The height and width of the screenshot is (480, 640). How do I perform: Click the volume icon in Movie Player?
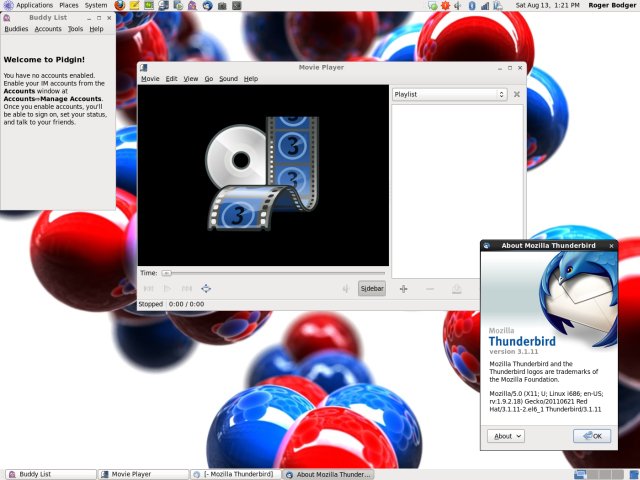point(345,289)
